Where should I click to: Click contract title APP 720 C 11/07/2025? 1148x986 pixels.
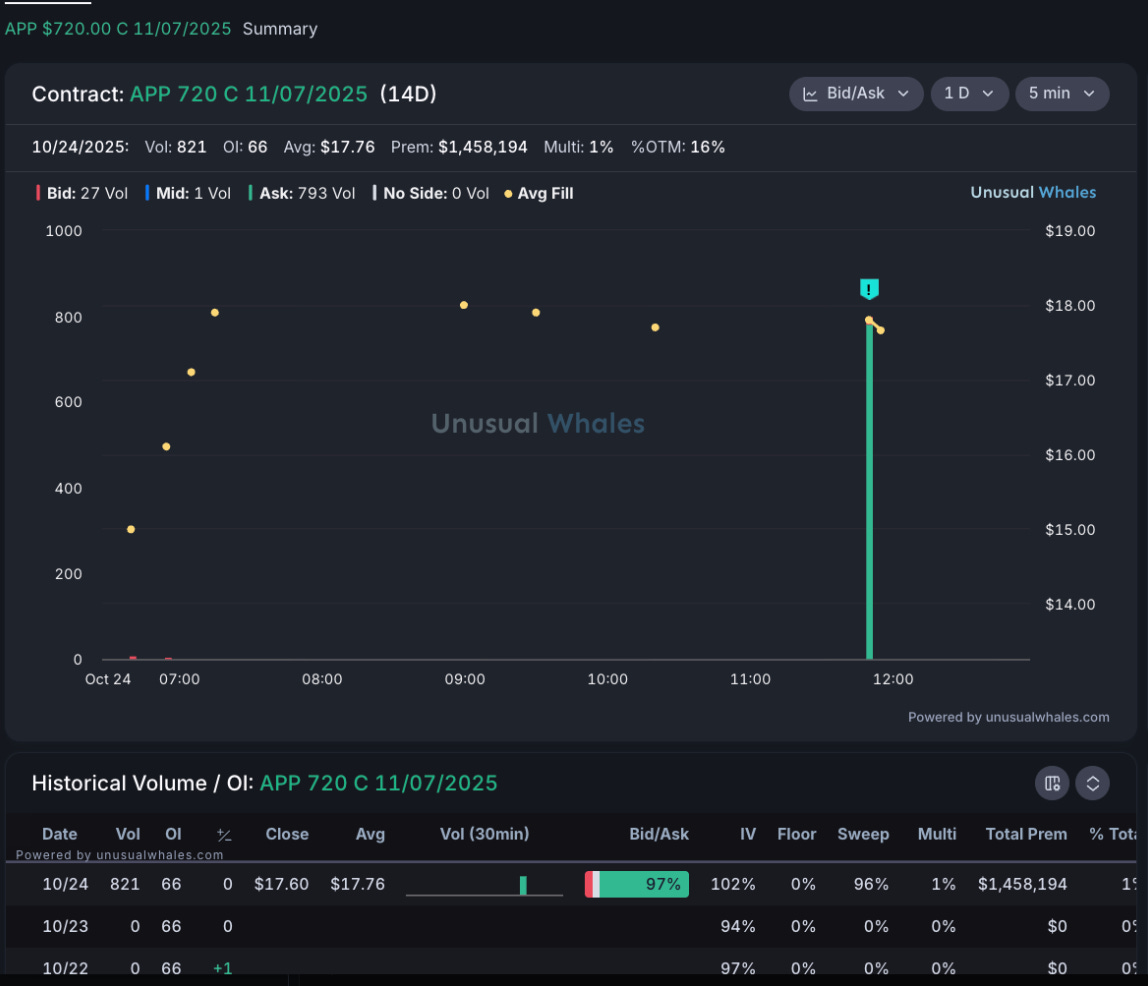(x=249, y=94)
